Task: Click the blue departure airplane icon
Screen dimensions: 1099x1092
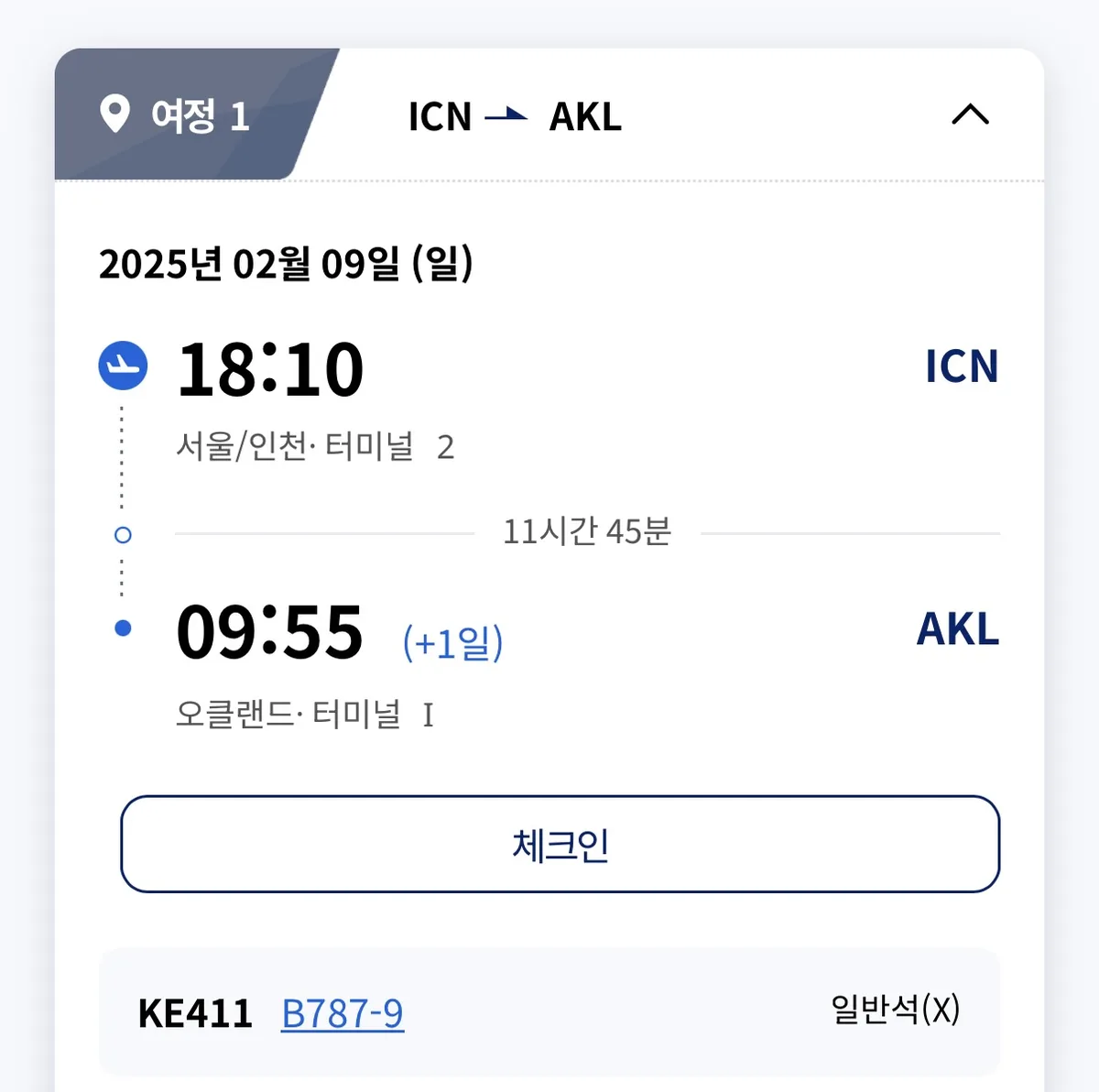Action: tap(123, 366)
